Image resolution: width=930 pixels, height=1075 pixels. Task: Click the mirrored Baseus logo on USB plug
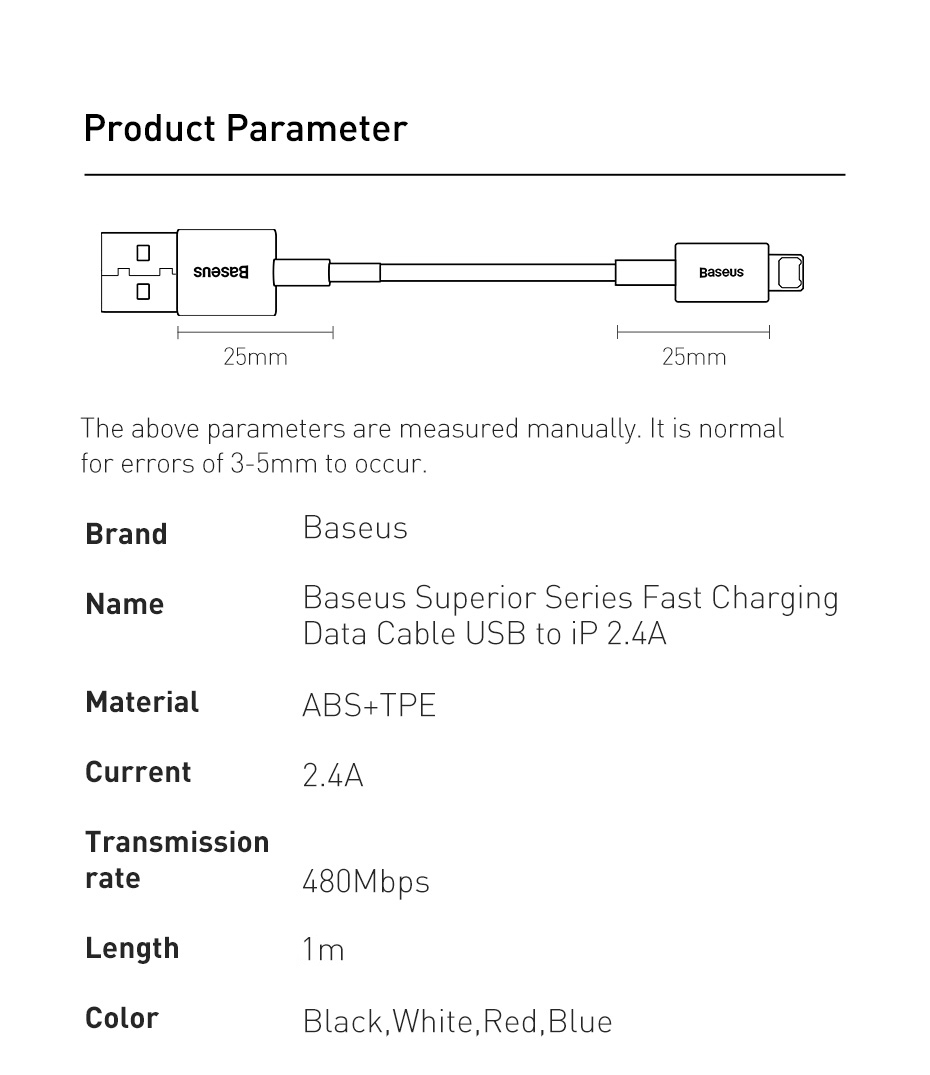click(x=221, y=271)
